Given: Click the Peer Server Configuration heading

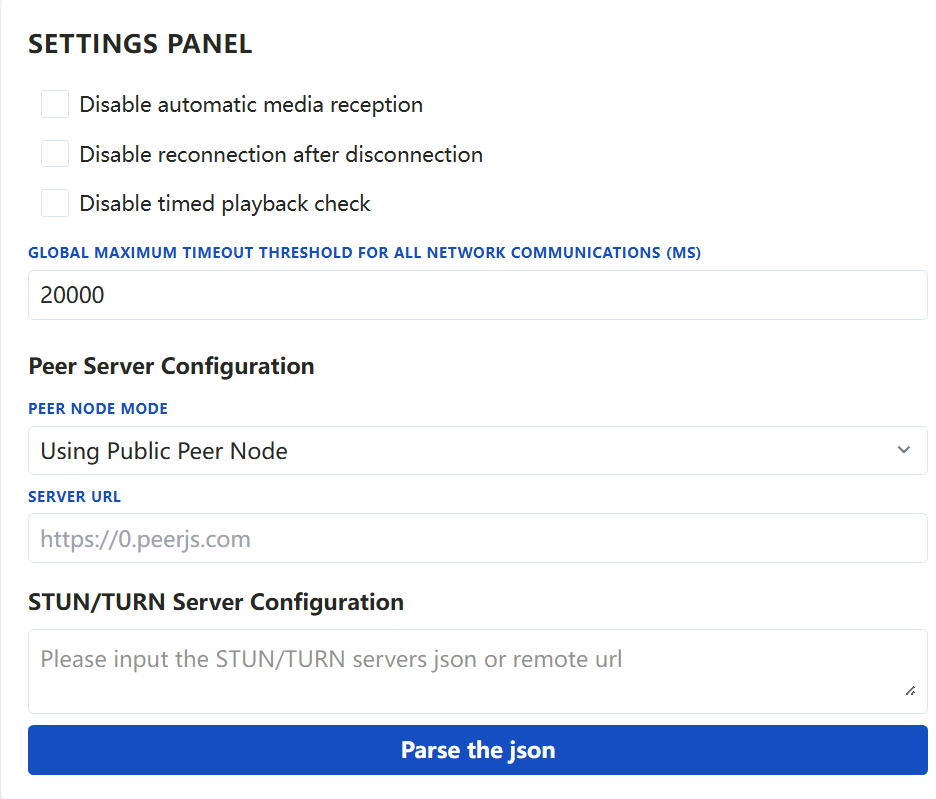Looking at the screenshot, I should 171,366.
